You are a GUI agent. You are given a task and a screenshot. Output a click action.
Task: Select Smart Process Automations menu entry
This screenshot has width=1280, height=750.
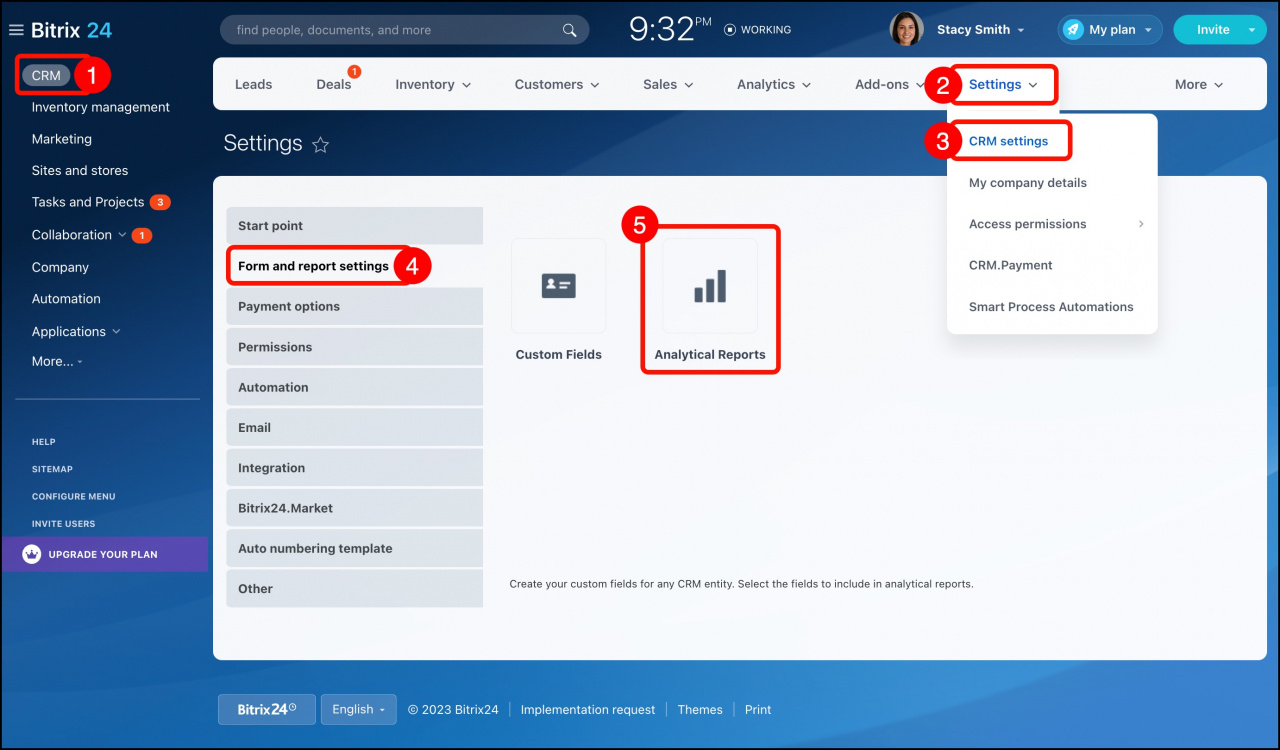click(1051, 307)
